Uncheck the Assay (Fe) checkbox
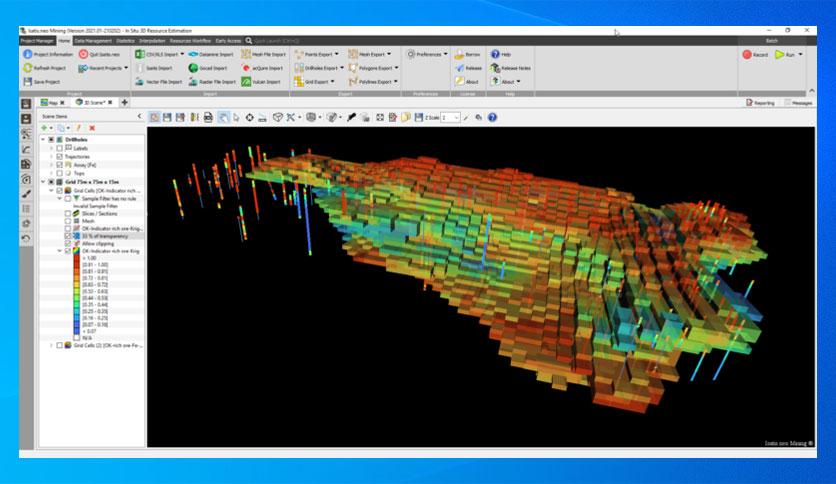Screen dimensions: 836x484 [x=59, y=165]
